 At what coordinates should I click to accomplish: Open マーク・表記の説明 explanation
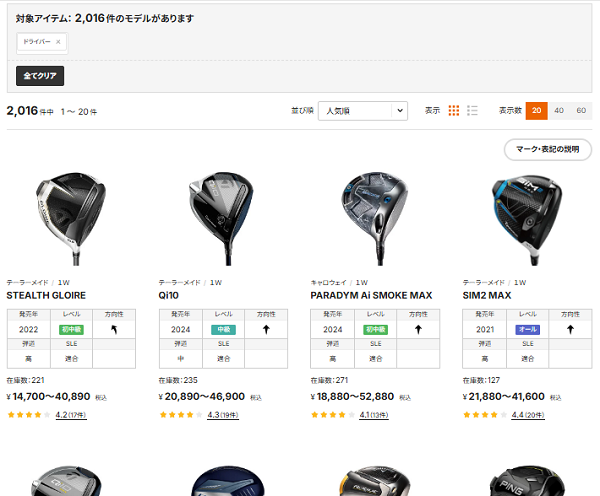(x=548, y=149)
